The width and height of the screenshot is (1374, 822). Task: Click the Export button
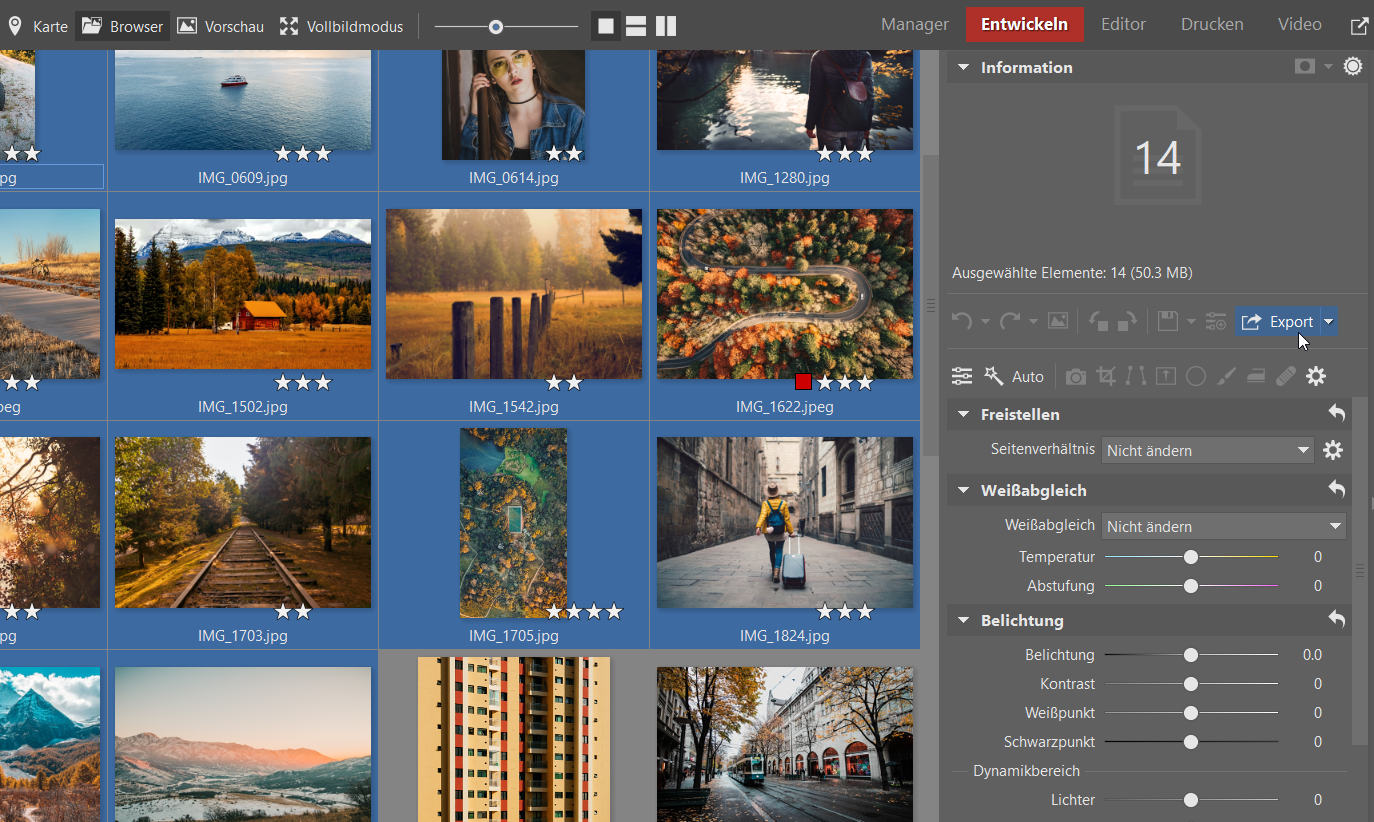coord(1278,321)
